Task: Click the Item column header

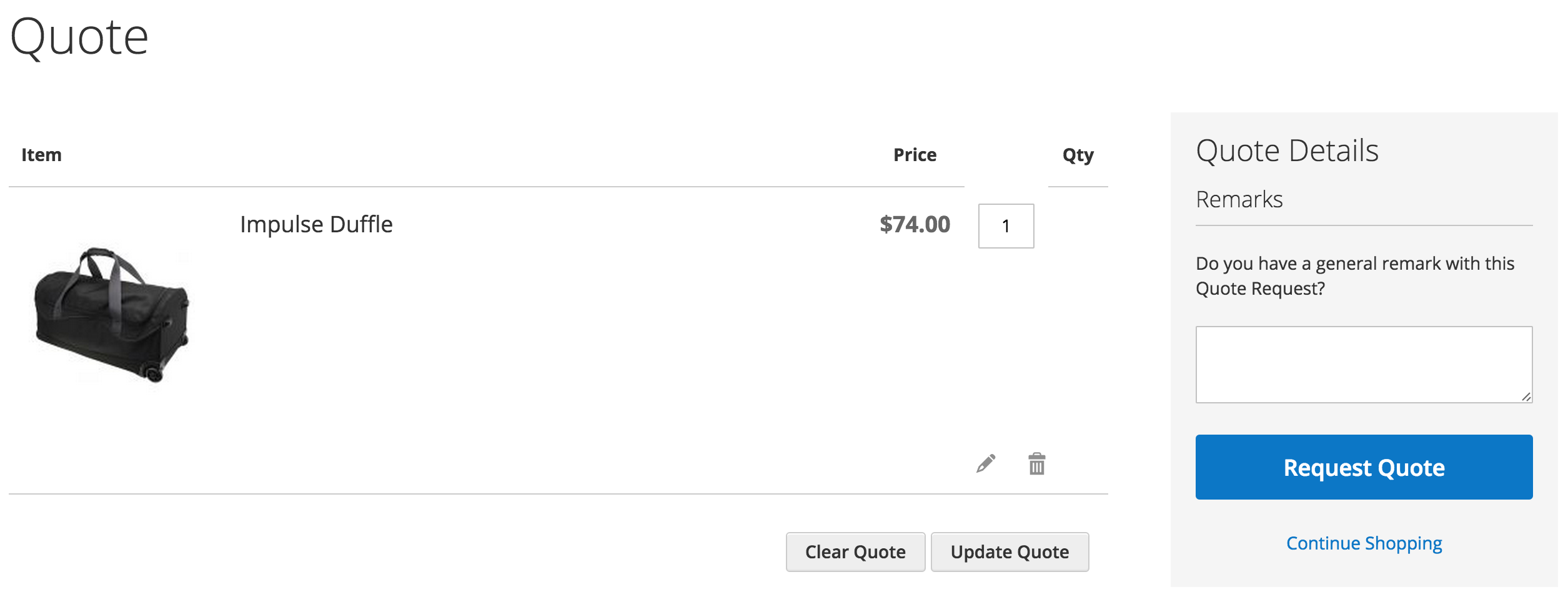Action: pyautogui.click(x=41, y=155)
